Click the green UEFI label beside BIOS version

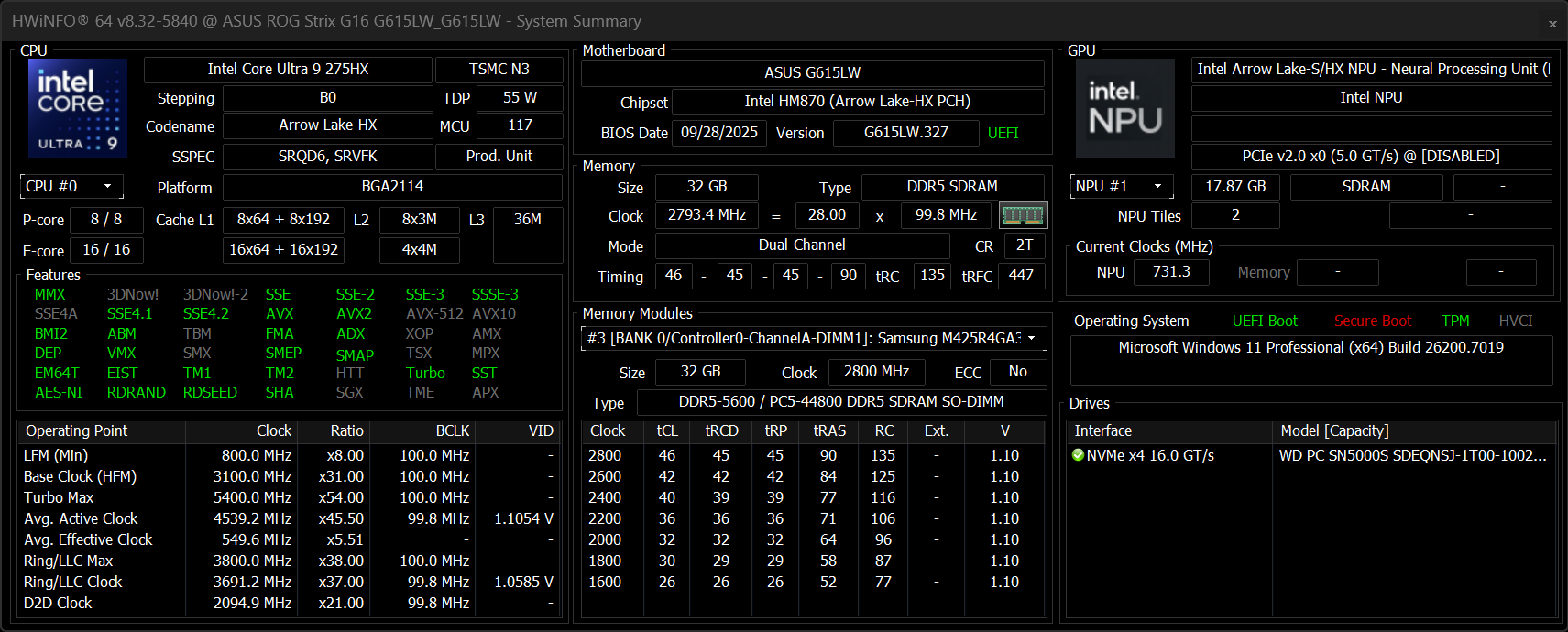tap(1003, 134)
